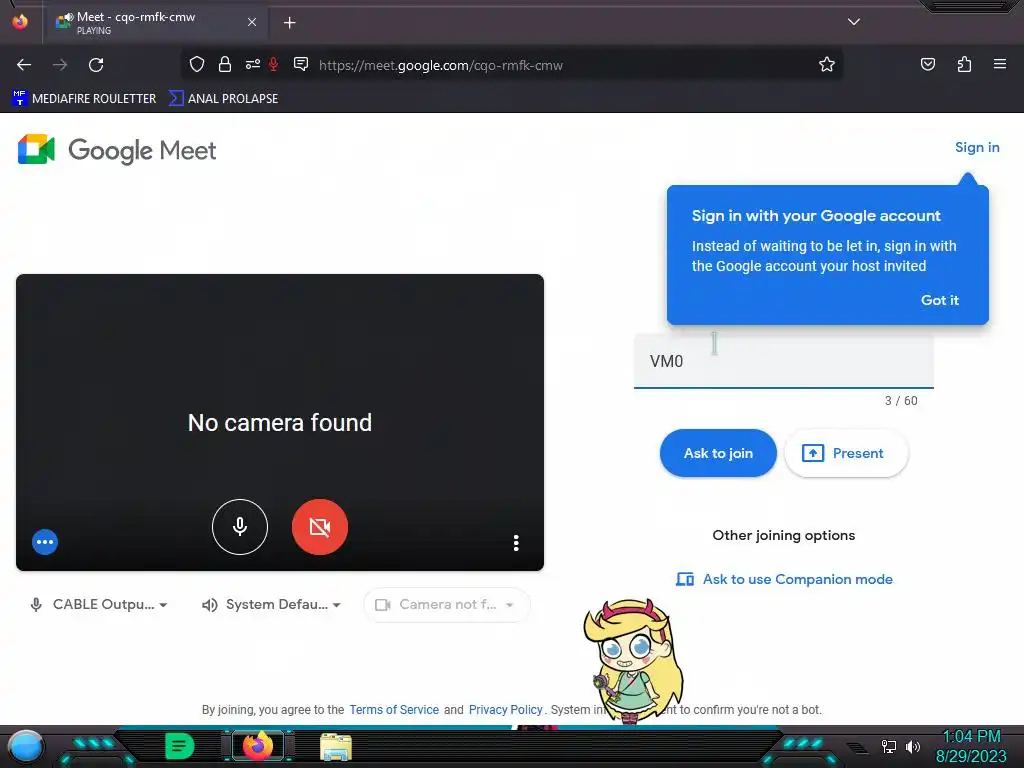
Task: Click the site security padlock icon
Action: (x=225, y=64)
